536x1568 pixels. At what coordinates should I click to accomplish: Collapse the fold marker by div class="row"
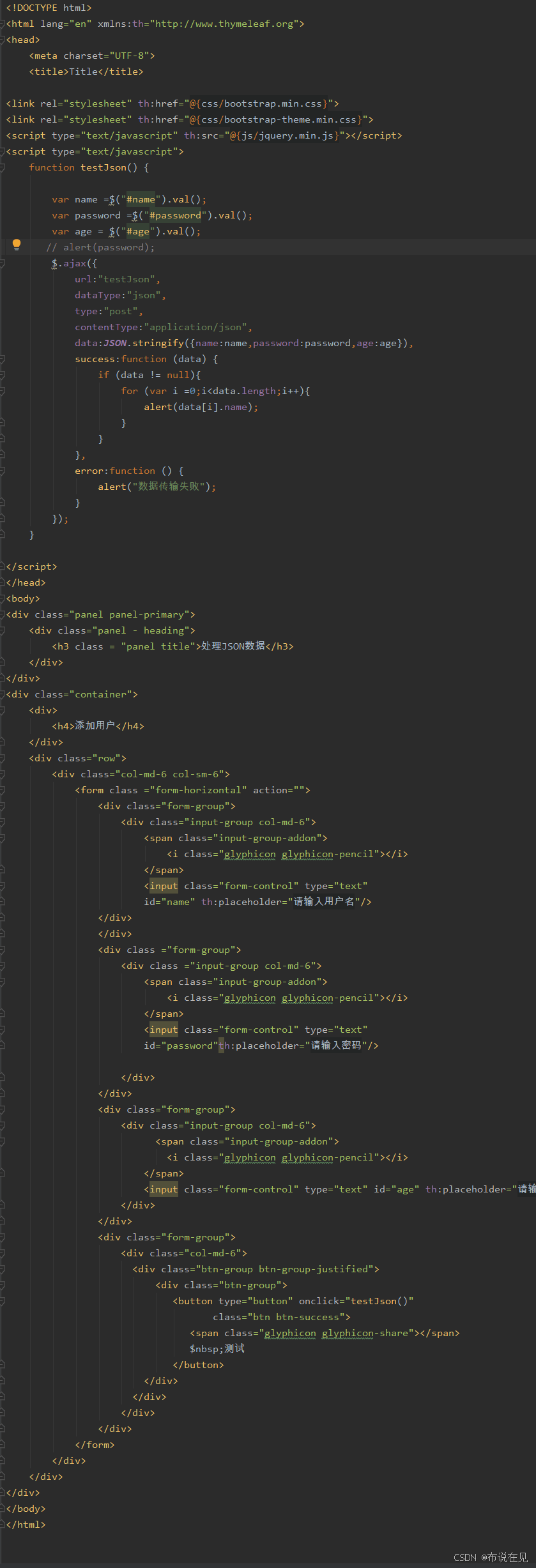(x=3, y=758)
